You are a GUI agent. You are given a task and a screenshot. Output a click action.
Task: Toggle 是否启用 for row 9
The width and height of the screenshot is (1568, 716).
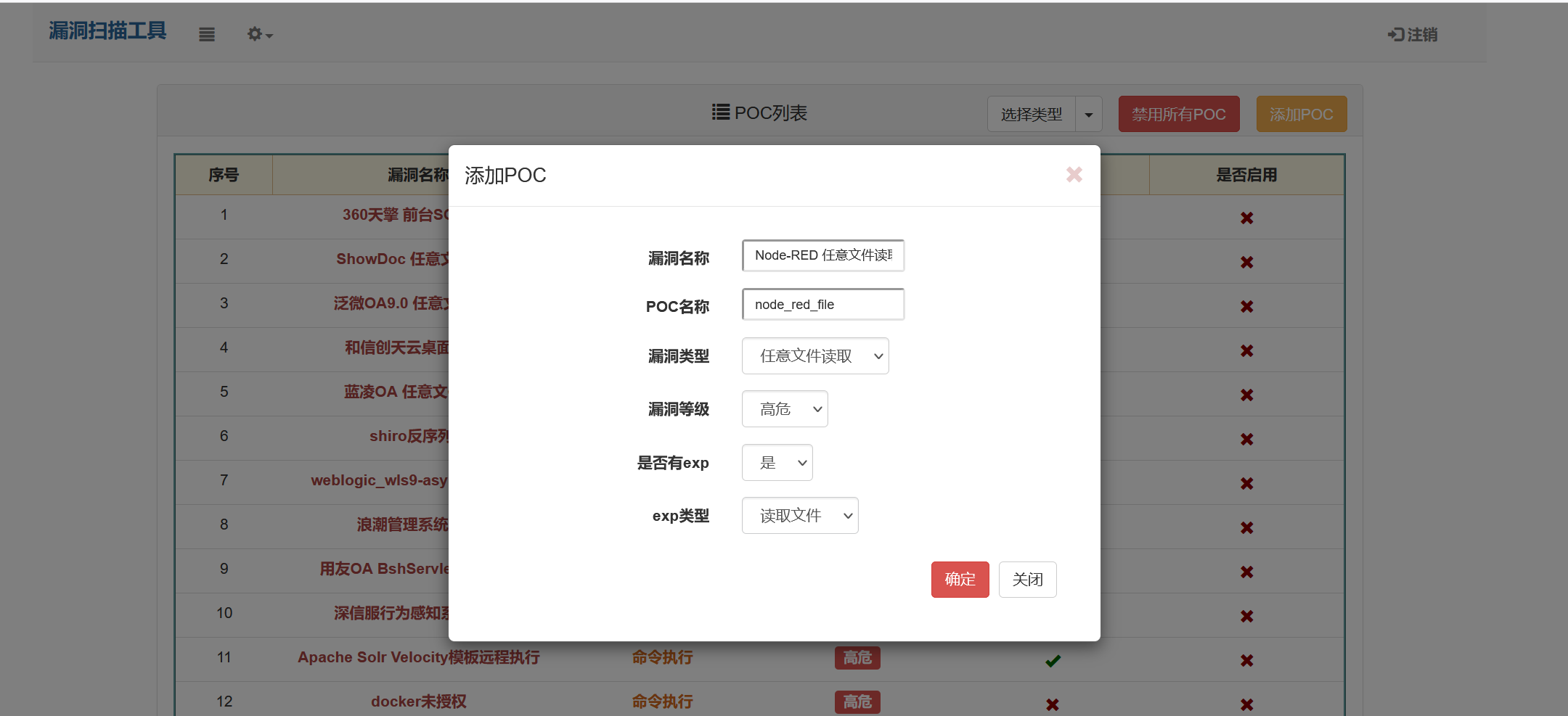click(1246, 572)
